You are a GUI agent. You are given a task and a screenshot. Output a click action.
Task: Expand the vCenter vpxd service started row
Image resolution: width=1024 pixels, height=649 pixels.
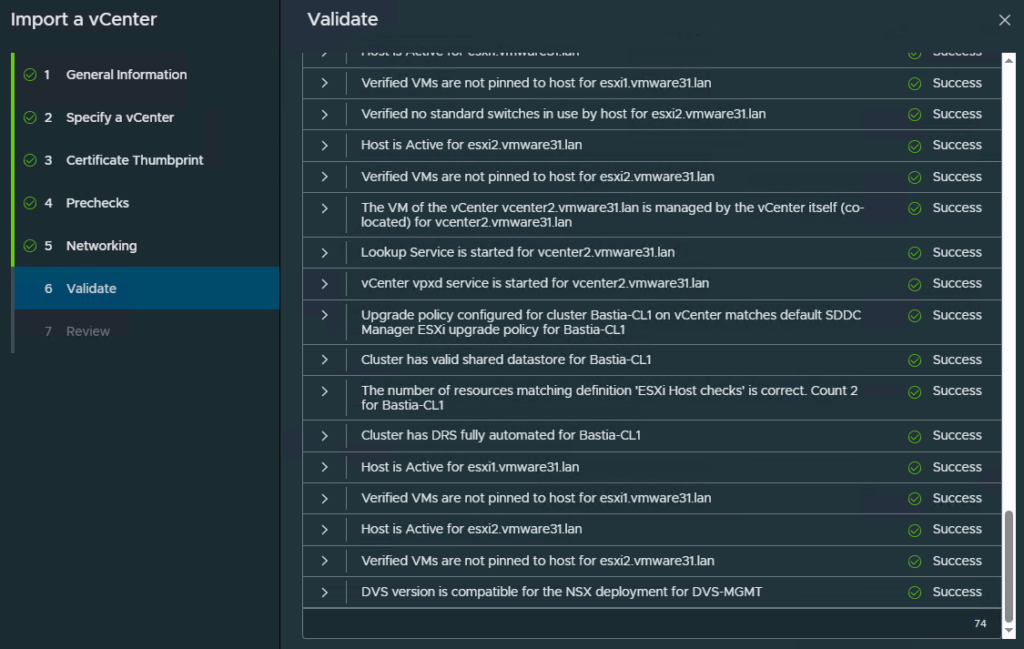(325, 283)
